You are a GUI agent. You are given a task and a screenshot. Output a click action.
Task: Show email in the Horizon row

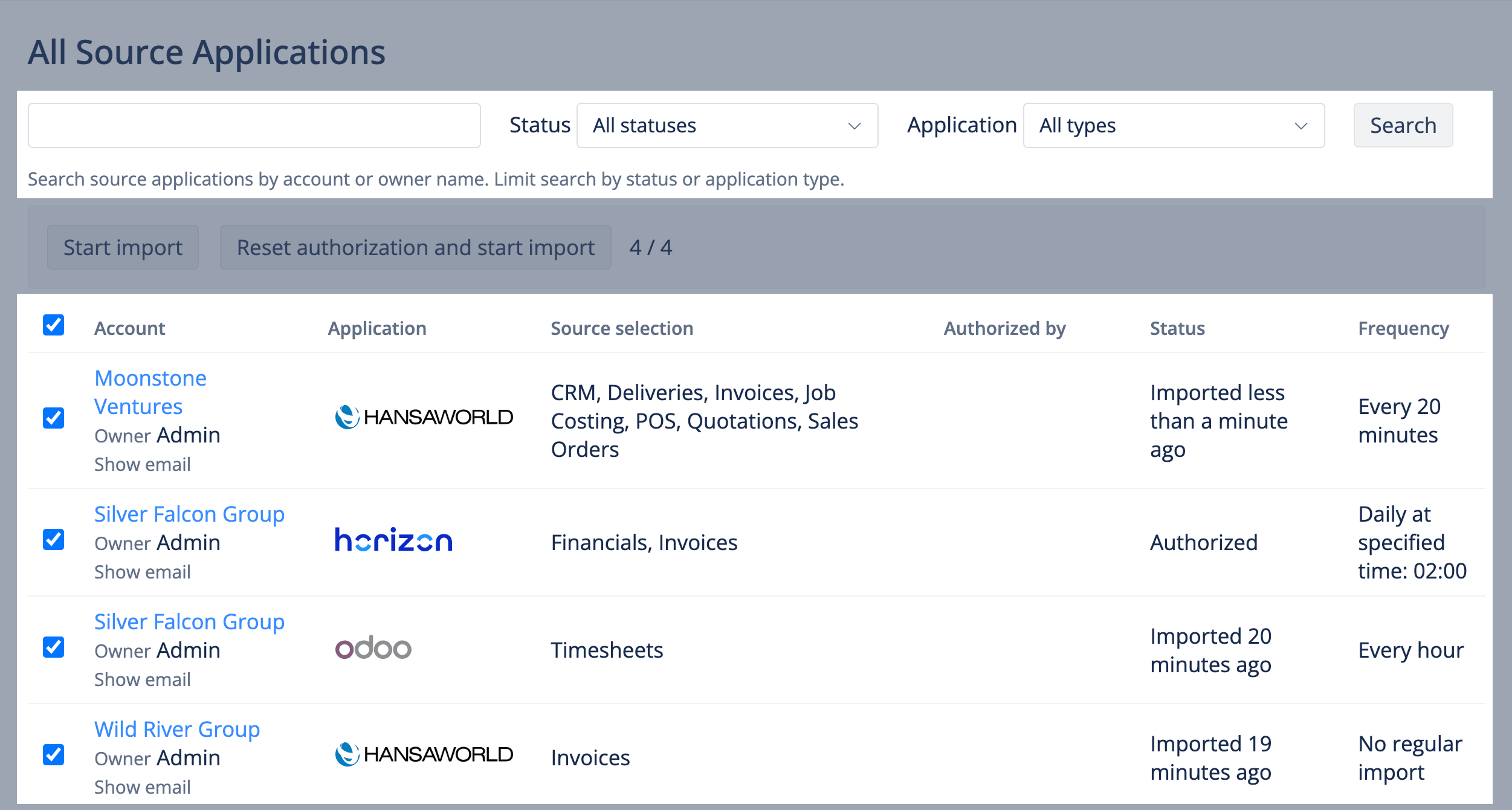[142, 572]
